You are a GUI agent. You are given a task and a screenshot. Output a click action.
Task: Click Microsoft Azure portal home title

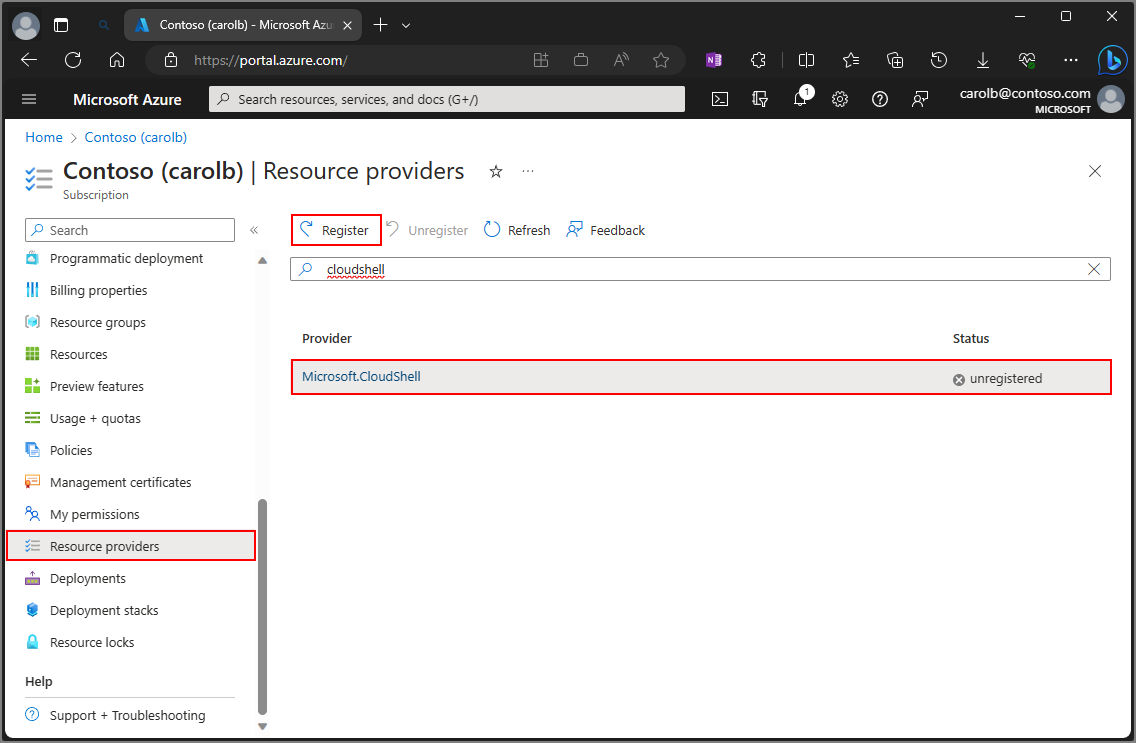tap(128, 99)
